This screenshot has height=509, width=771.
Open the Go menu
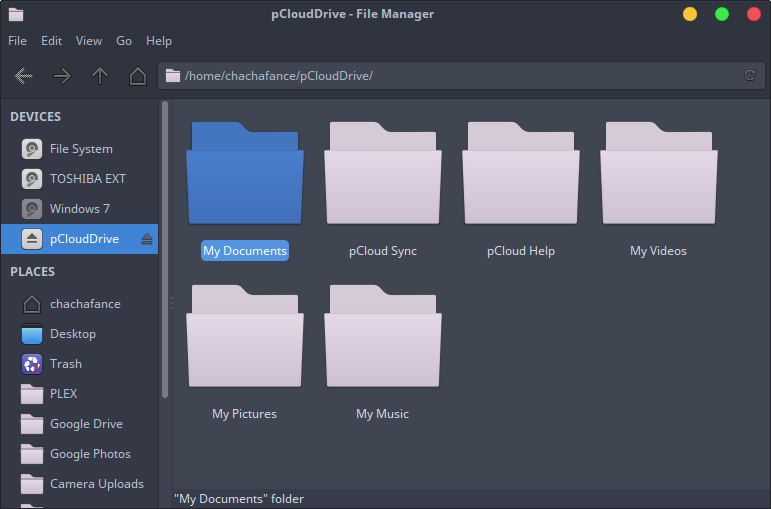click(x=124, y=41)
